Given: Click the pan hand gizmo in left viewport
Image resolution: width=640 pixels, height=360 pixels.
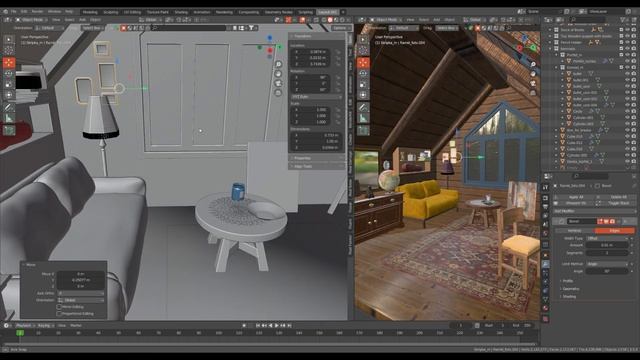Looking at the screenshot, I should tap(278, 74).
